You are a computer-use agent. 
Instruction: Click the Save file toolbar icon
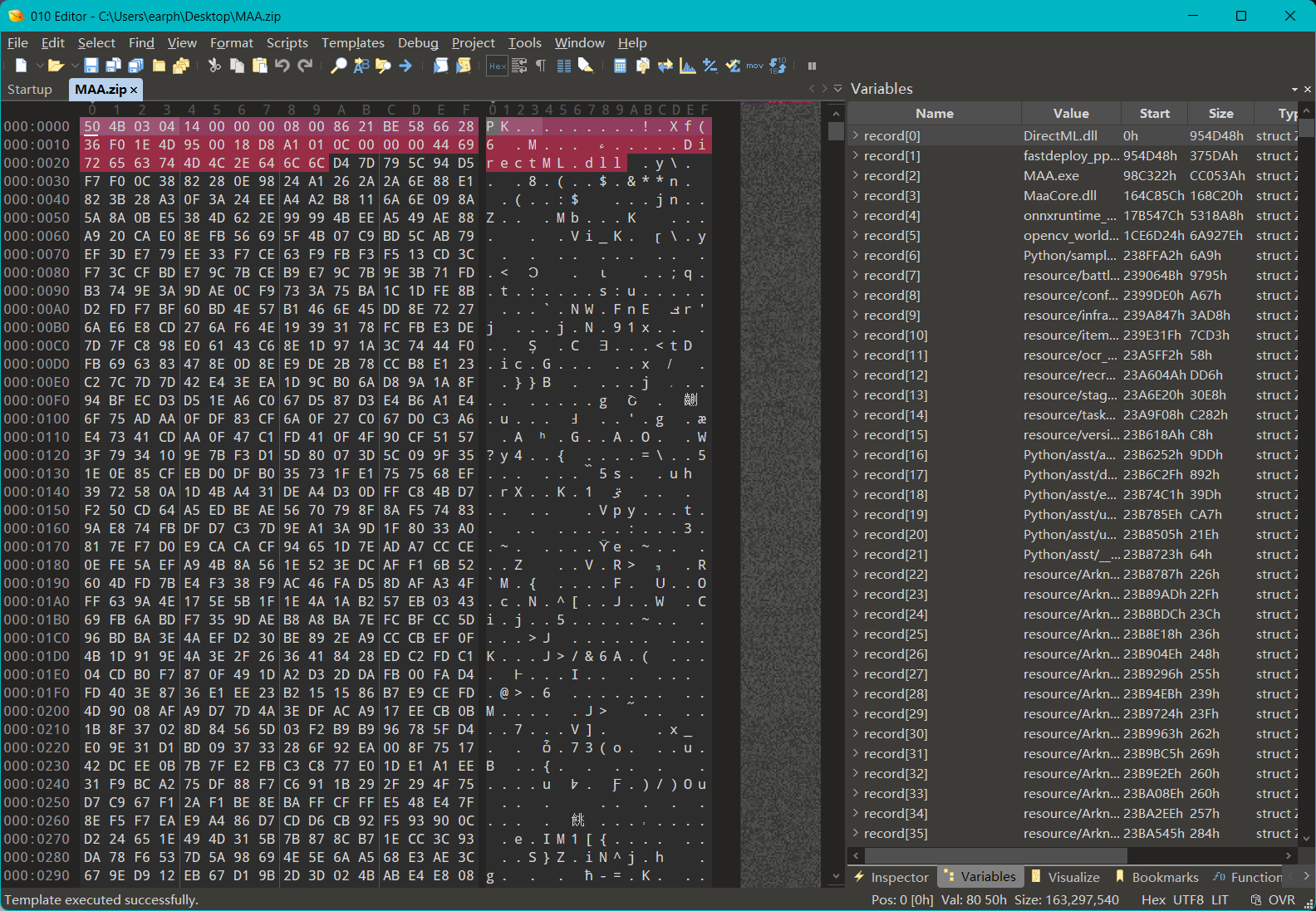pyautogui.click(x=91, y=66)
